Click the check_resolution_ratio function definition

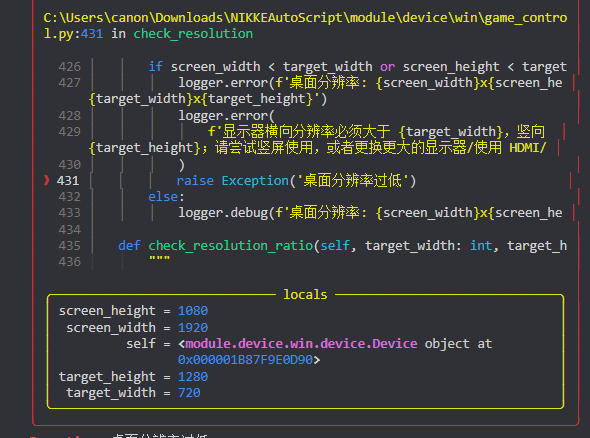click(x=231, y=246)
